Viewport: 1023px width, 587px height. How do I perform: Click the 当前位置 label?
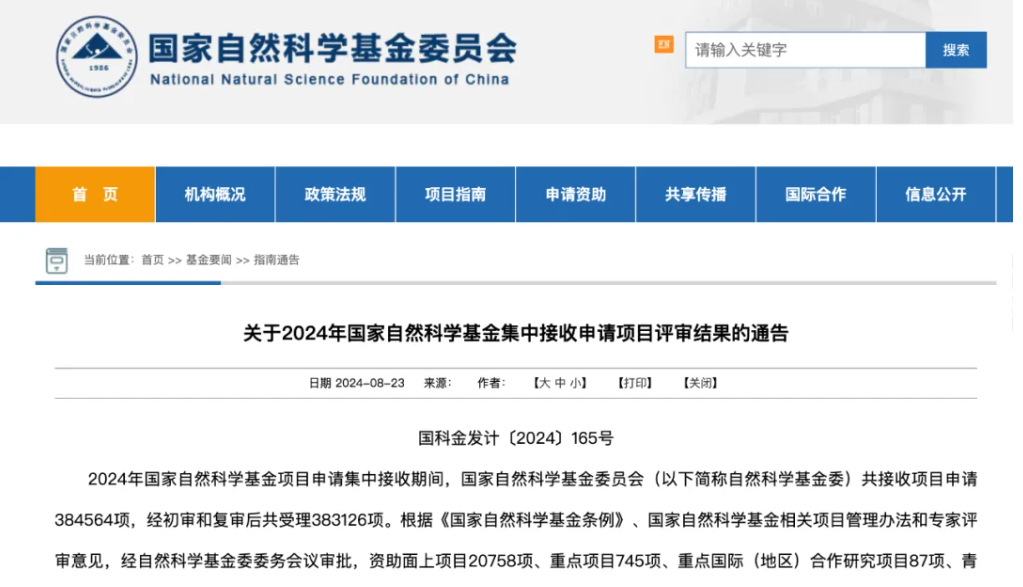(108, 260)
